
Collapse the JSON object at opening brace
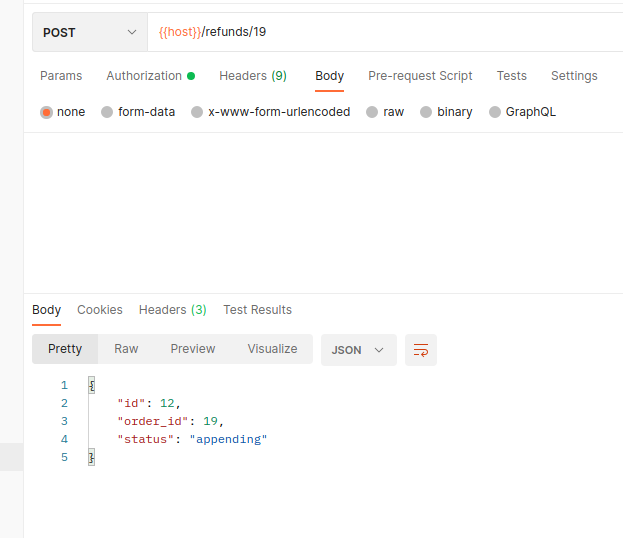tap(91, 385)
